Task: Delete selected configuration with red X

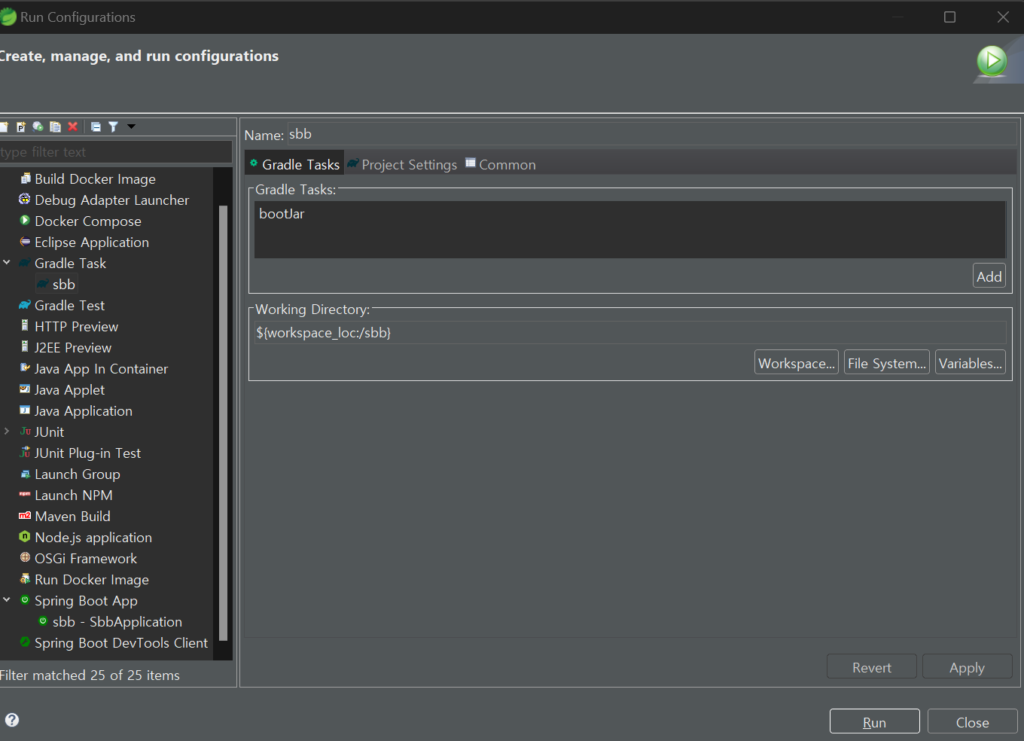Action: point(72,127)
